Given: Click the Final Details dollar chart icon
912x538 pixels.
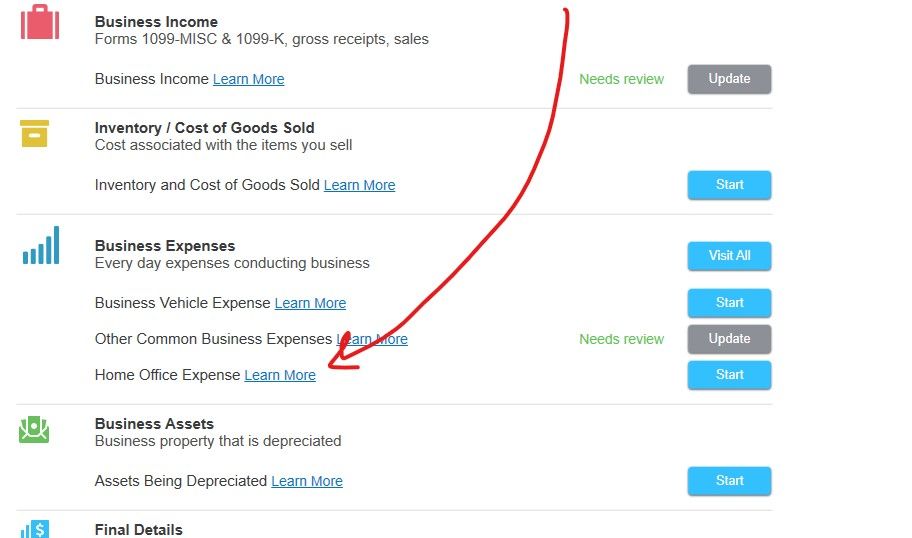Looking at the screenshot, I should click(35, 529).
